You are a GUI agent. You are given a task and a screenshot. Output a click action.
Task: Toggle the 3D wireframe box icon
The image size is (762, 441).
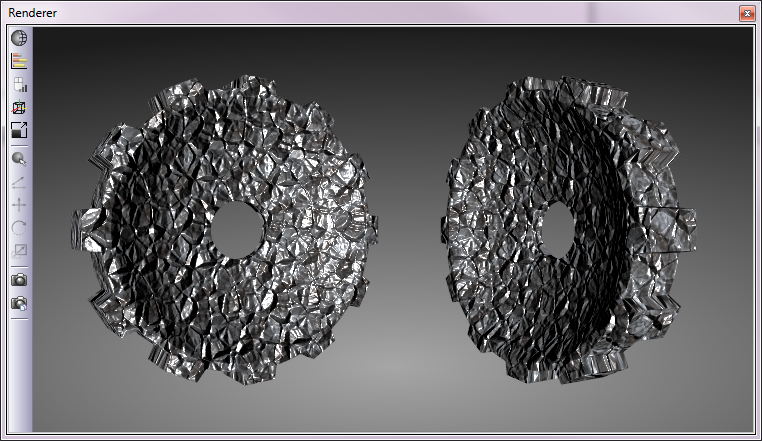click(x=19, y=108)
